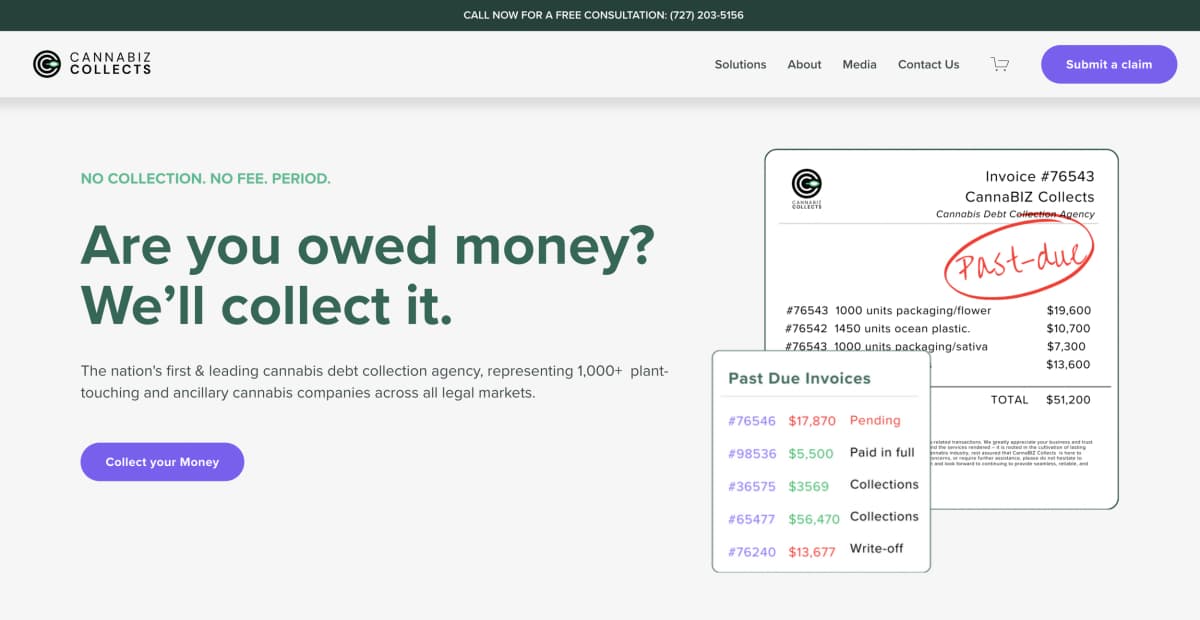Viewport: 1200px width, 620px height.
Task: Open the Media nav item
Action: point(859,64)
